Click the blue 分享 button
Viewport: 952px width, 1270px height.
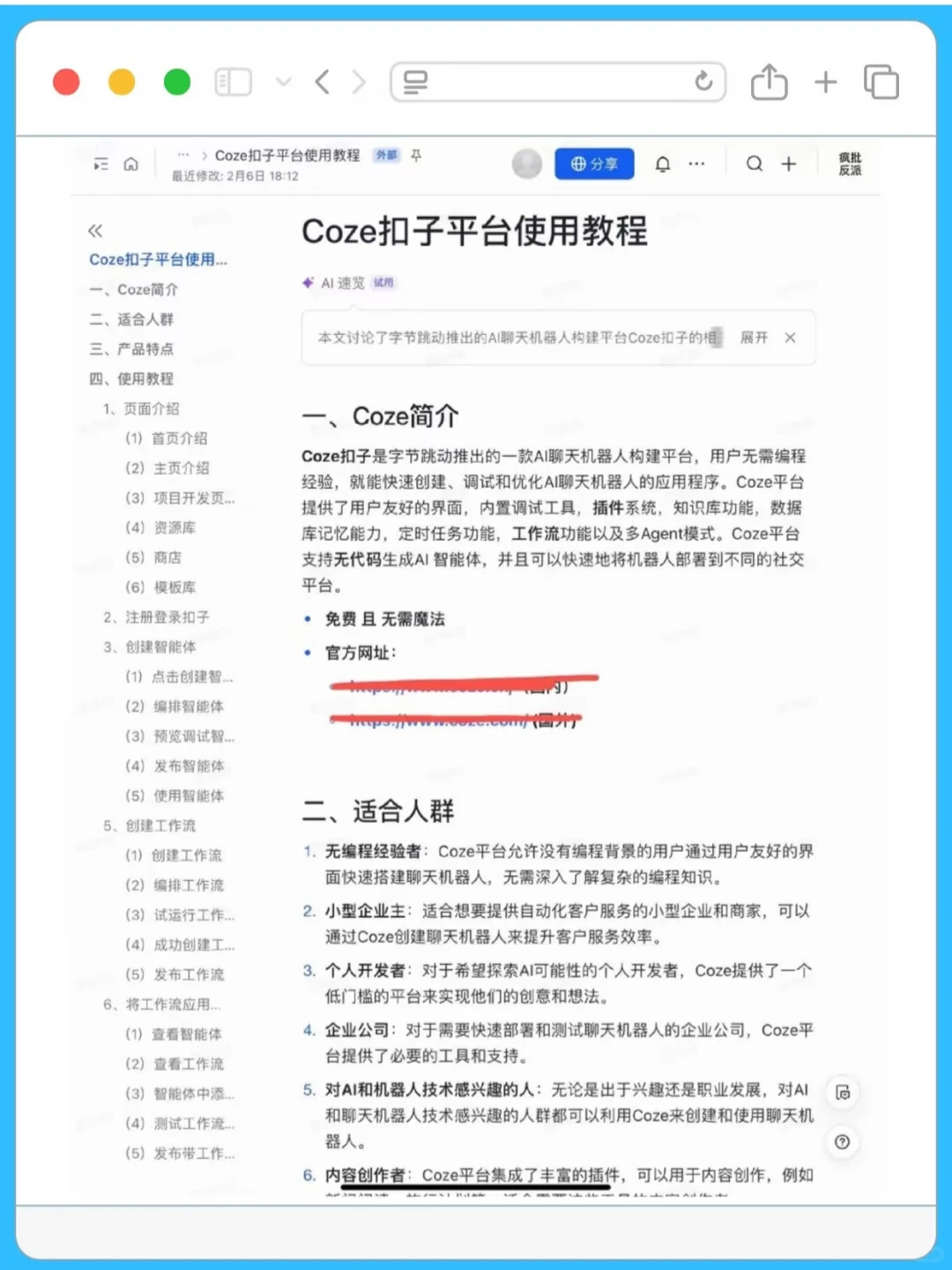tap(594, 163)
